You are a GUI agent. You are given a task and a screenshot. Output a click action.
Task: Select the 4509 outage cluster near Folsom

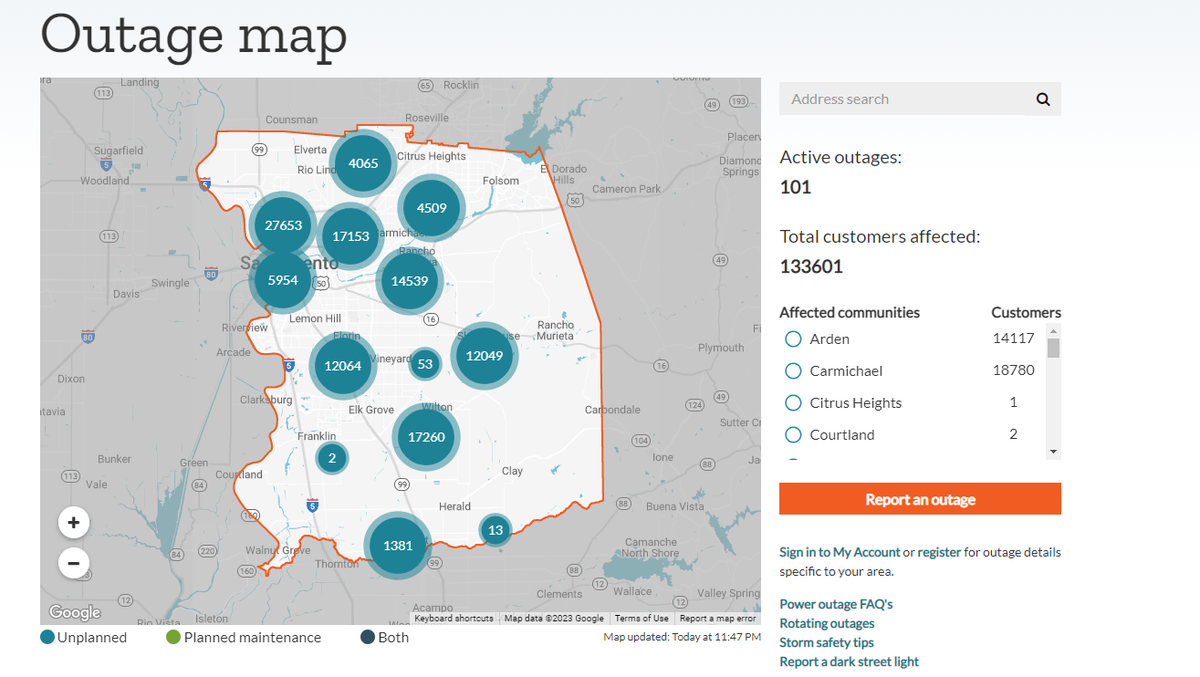[x=431, y=208]
